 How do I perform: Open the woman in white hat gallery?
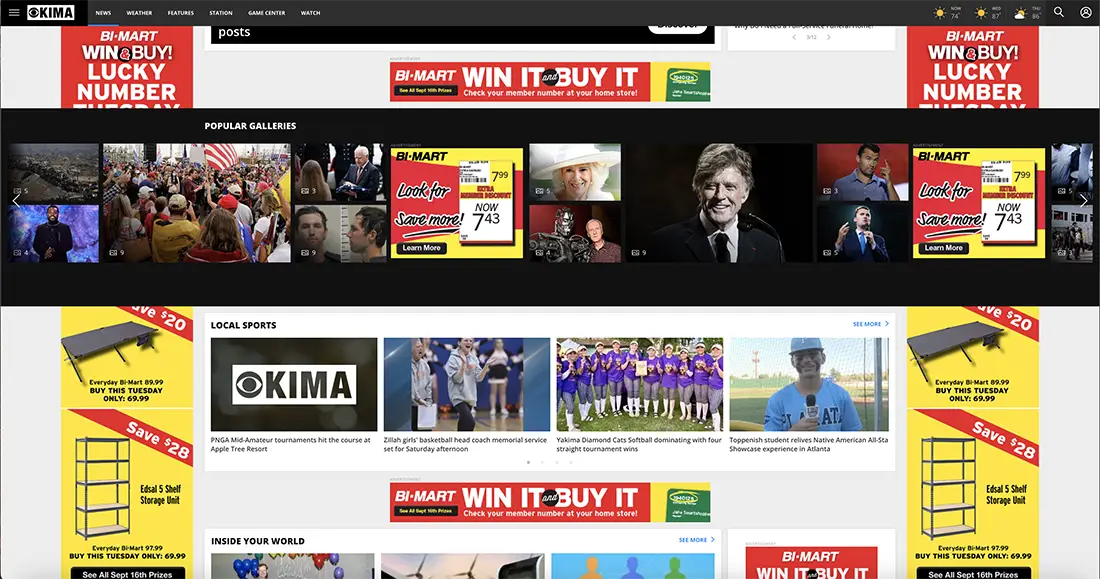click(575, 172)
